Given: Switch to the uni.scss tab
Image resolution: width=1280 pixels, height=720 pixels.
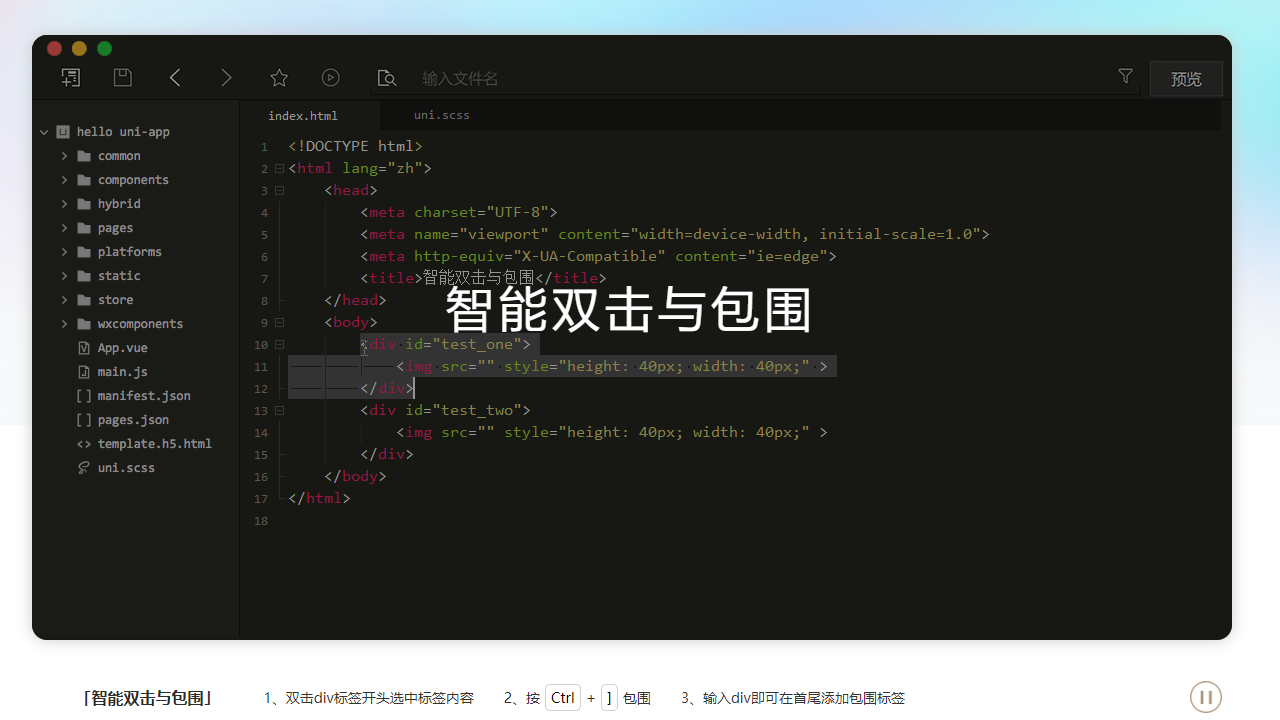Looking at the screenshot, I should 441,114.
